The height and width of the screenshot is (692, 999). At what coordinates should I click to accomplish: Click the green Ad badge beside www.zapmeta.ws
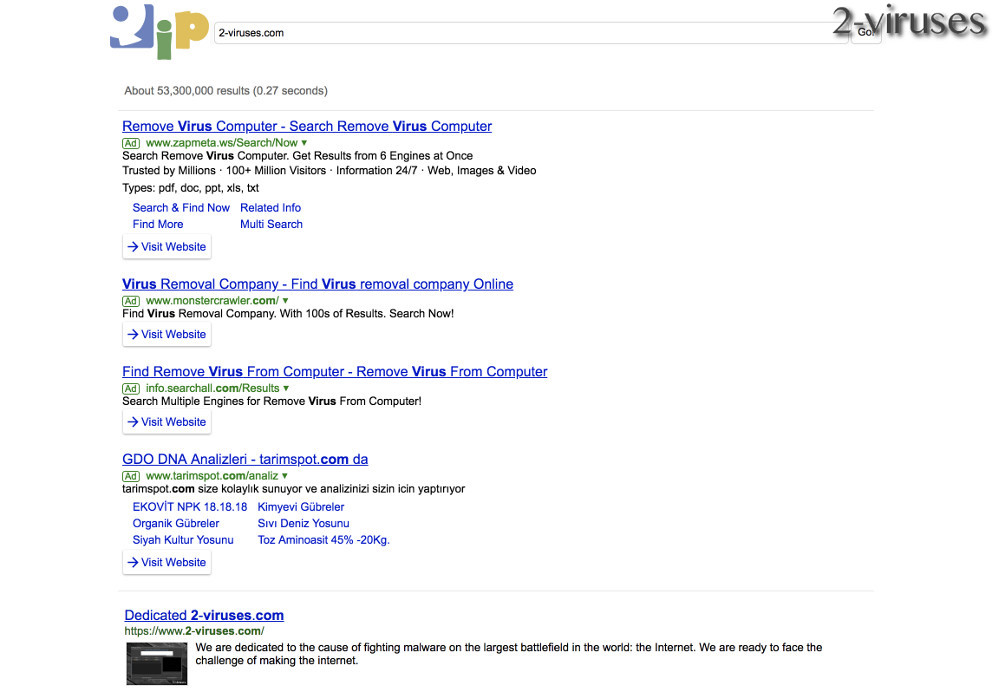click(130, 143)
